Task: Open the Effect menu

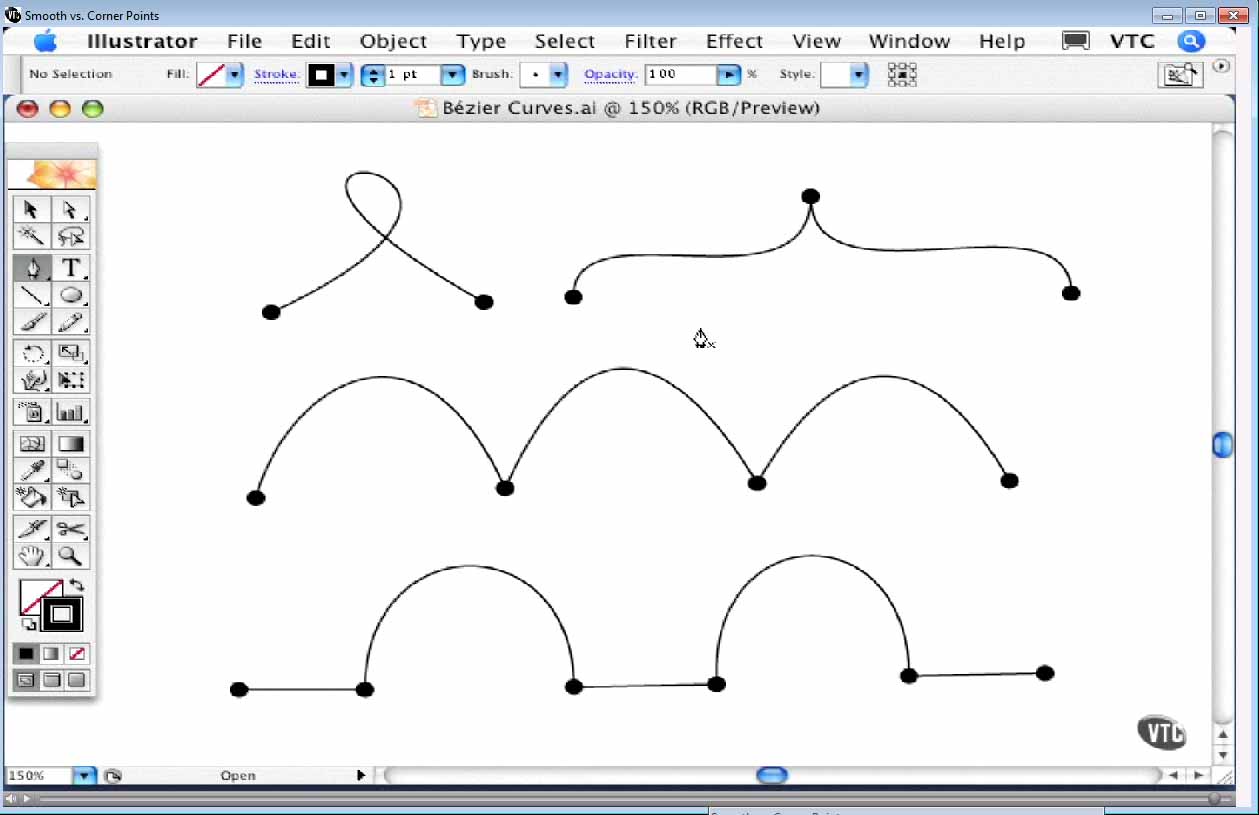Action: (x=735, y=41)
